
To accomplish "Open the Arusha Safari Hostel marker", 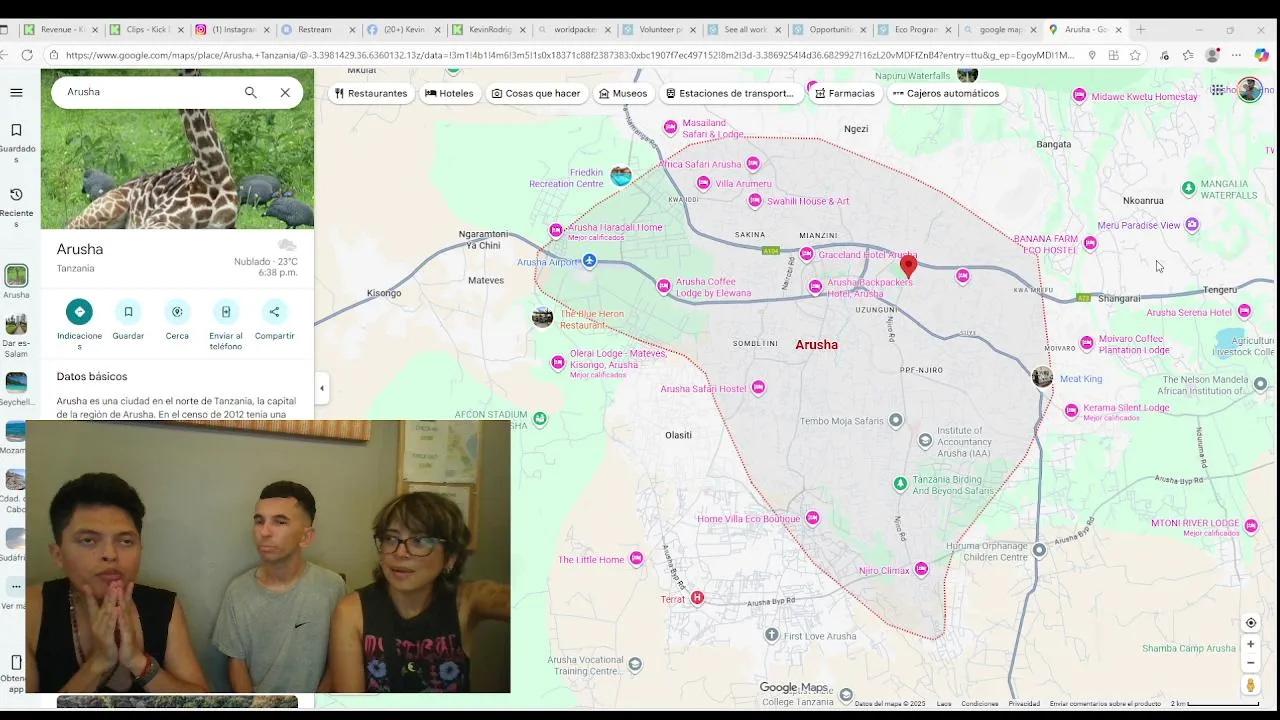I will 758,387.
